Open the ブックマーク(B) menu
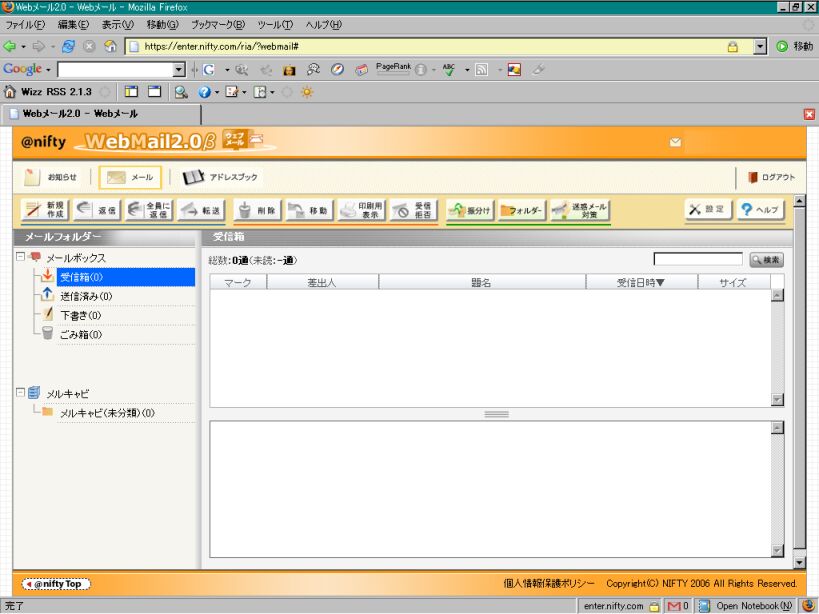 click(218, 25)
